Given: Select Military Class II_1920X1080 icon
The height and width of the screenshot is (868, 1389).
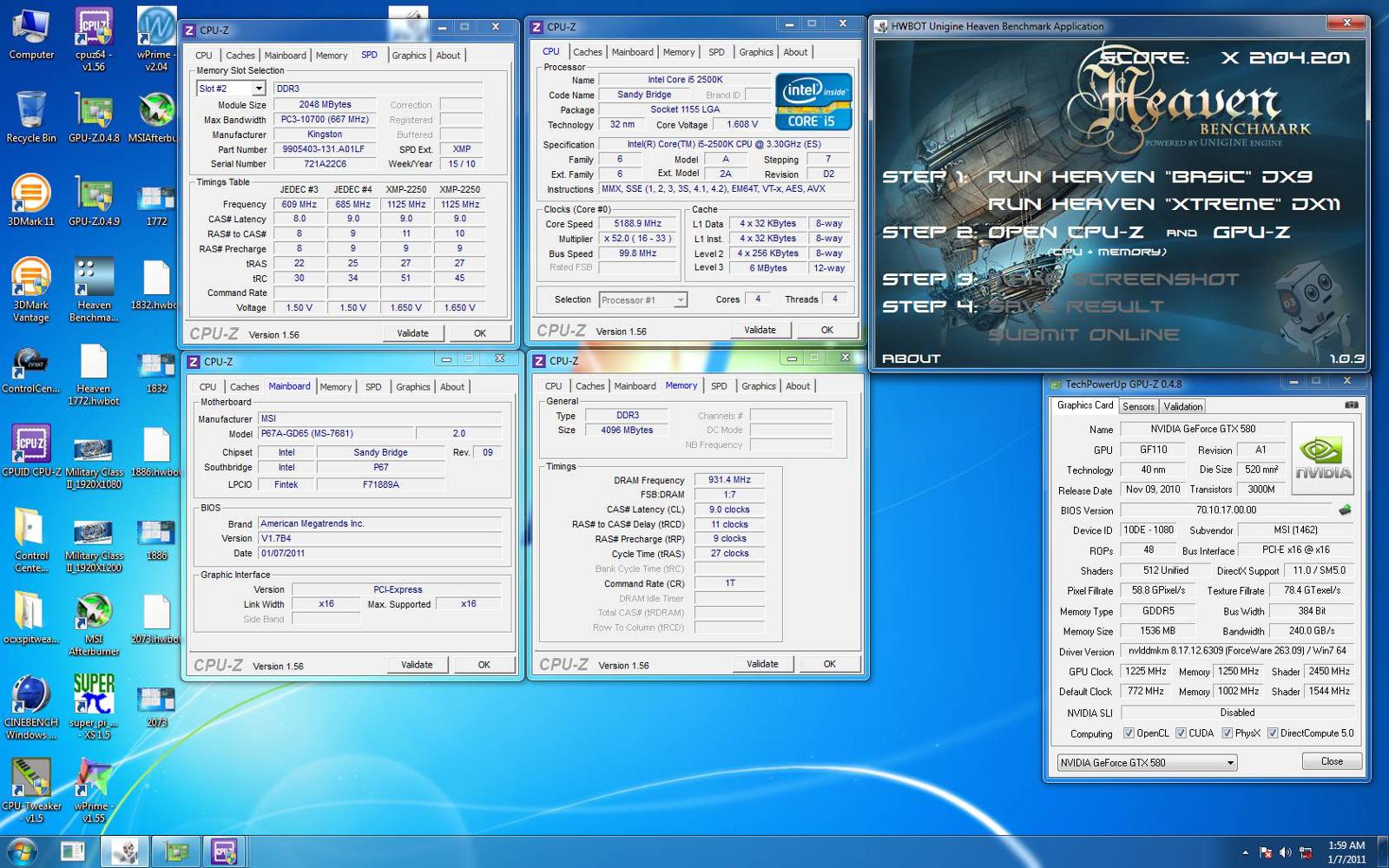Looking at the screenshot, I should (x=94, y=464).
